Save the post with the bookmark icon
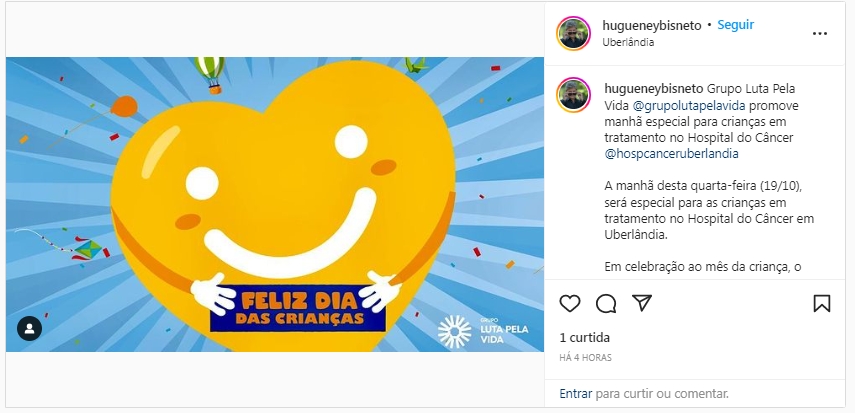Screen dimensions: 855x413 (822, 303)
